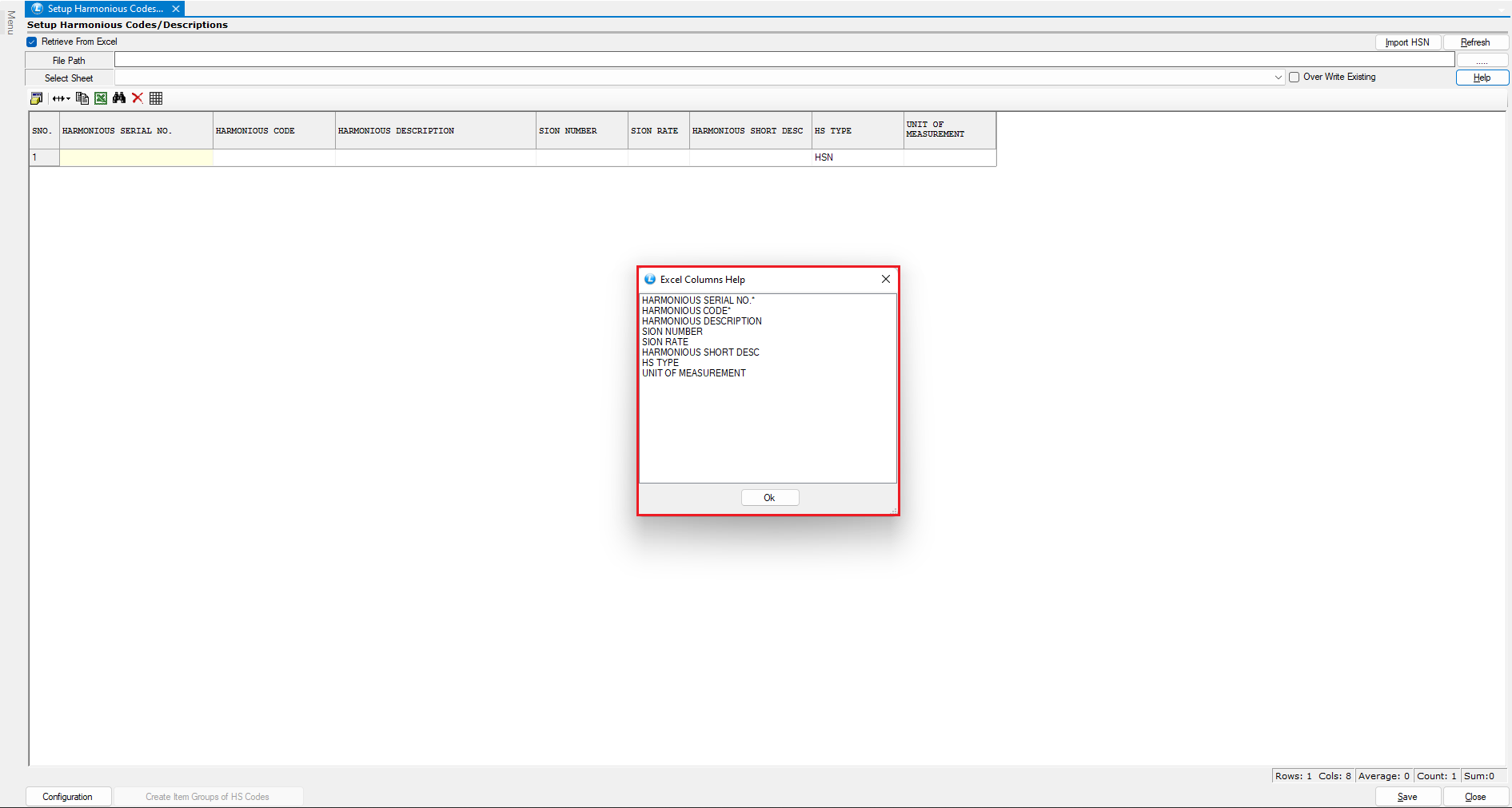
Task: Enable the Over Write Existing checkbox
Action: pos(1294,78)
